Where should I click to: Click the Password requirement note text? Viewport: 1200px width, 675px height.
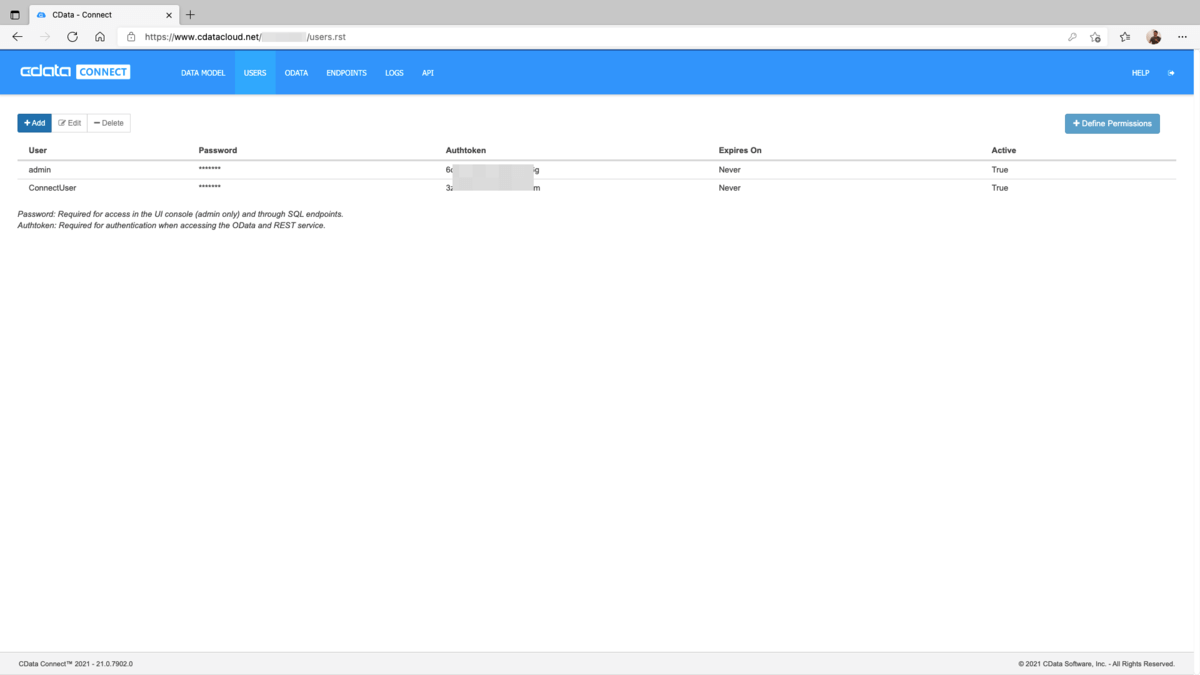pyautogui.click(x=180, y=214)
